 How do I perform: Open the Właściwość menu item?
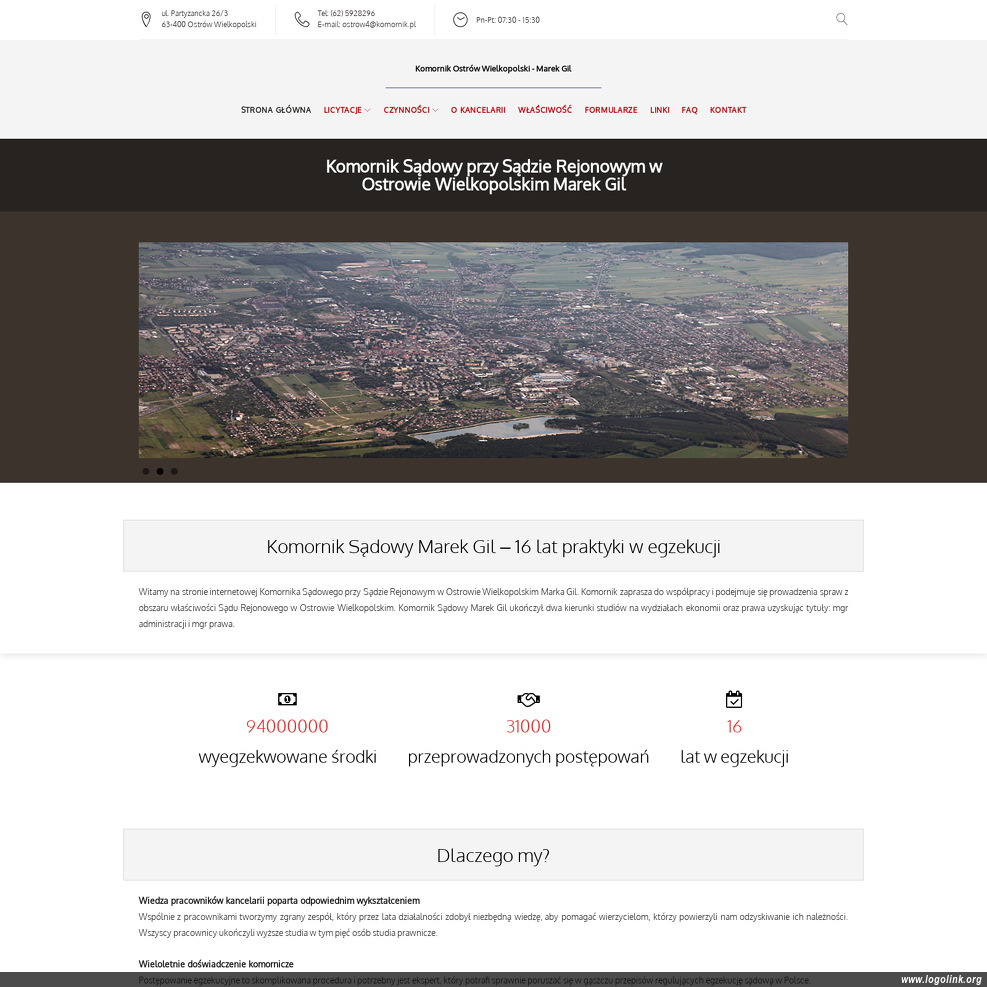click(544, 110)
